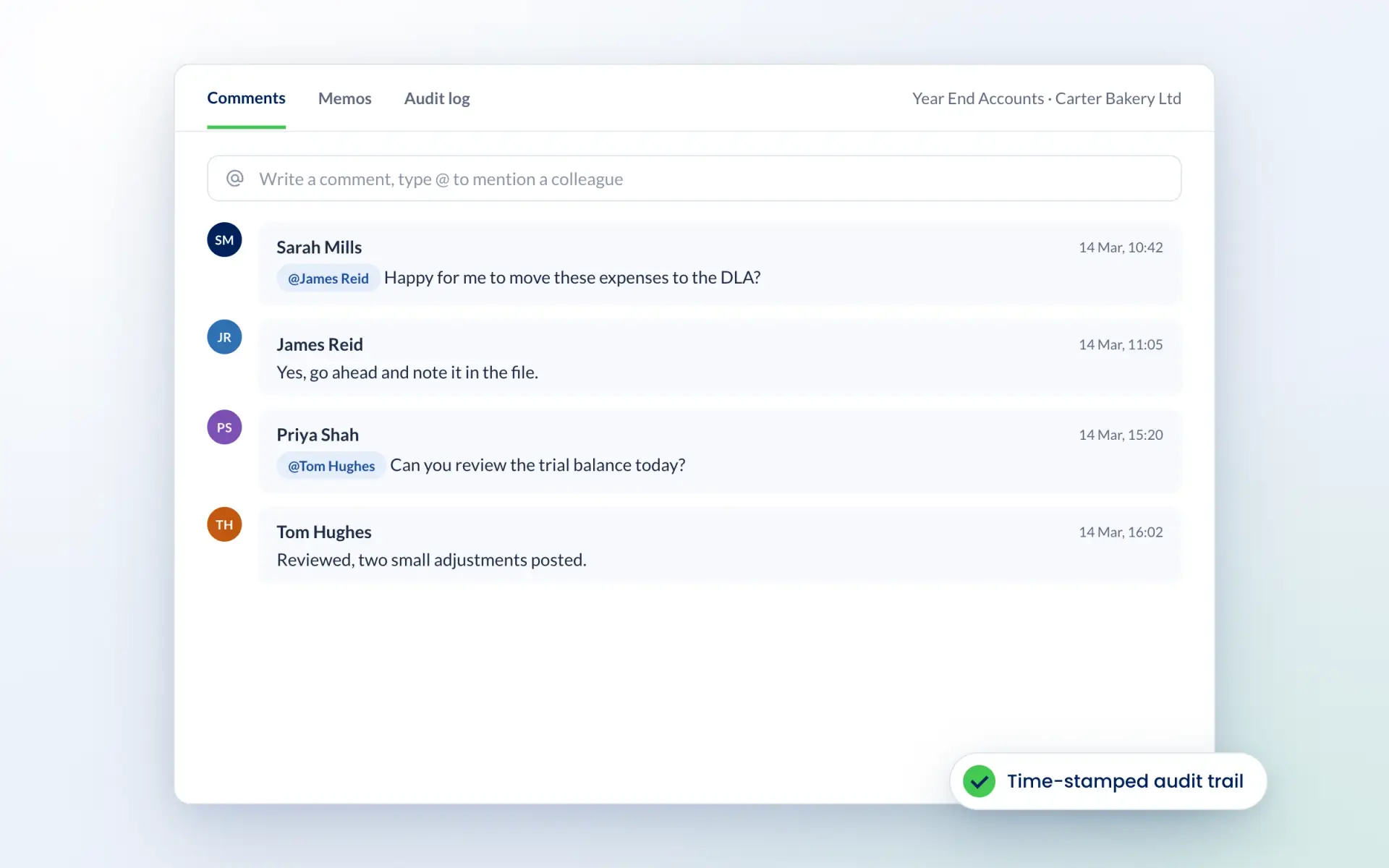The height and width of the screenshot is (868, 1389).
Task: Click the 14 Mar, 15:20 timestamp
Action: click(1121, 435)
